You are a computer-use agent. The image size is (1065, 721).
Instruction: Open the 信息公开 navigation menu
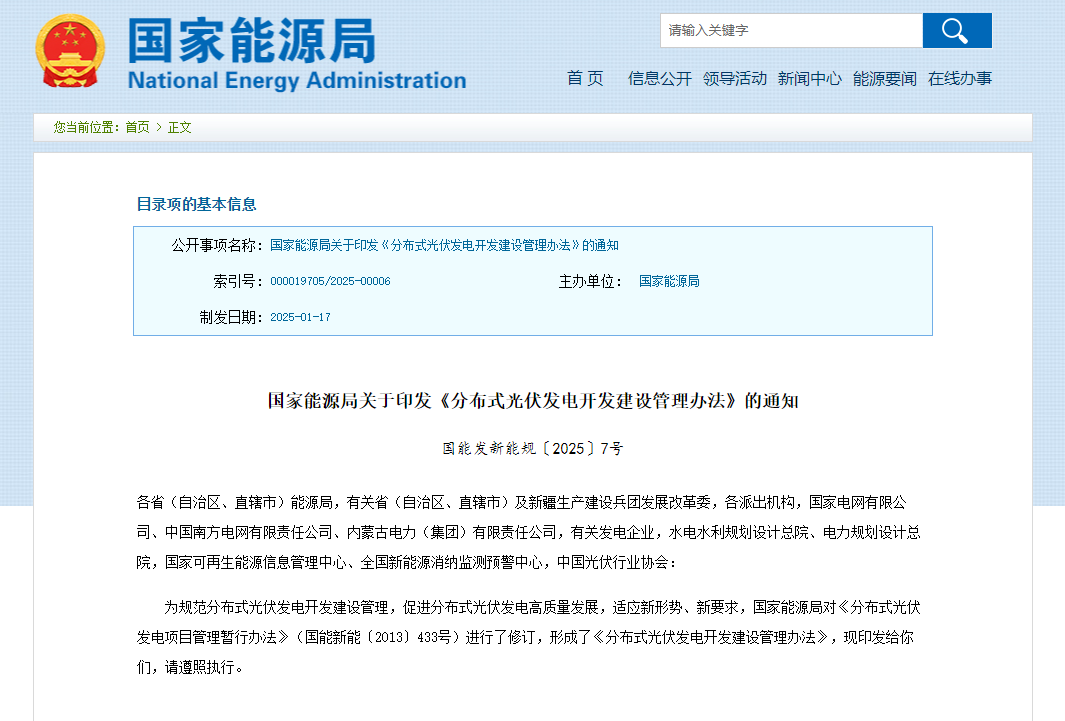(x=659, y=79)
